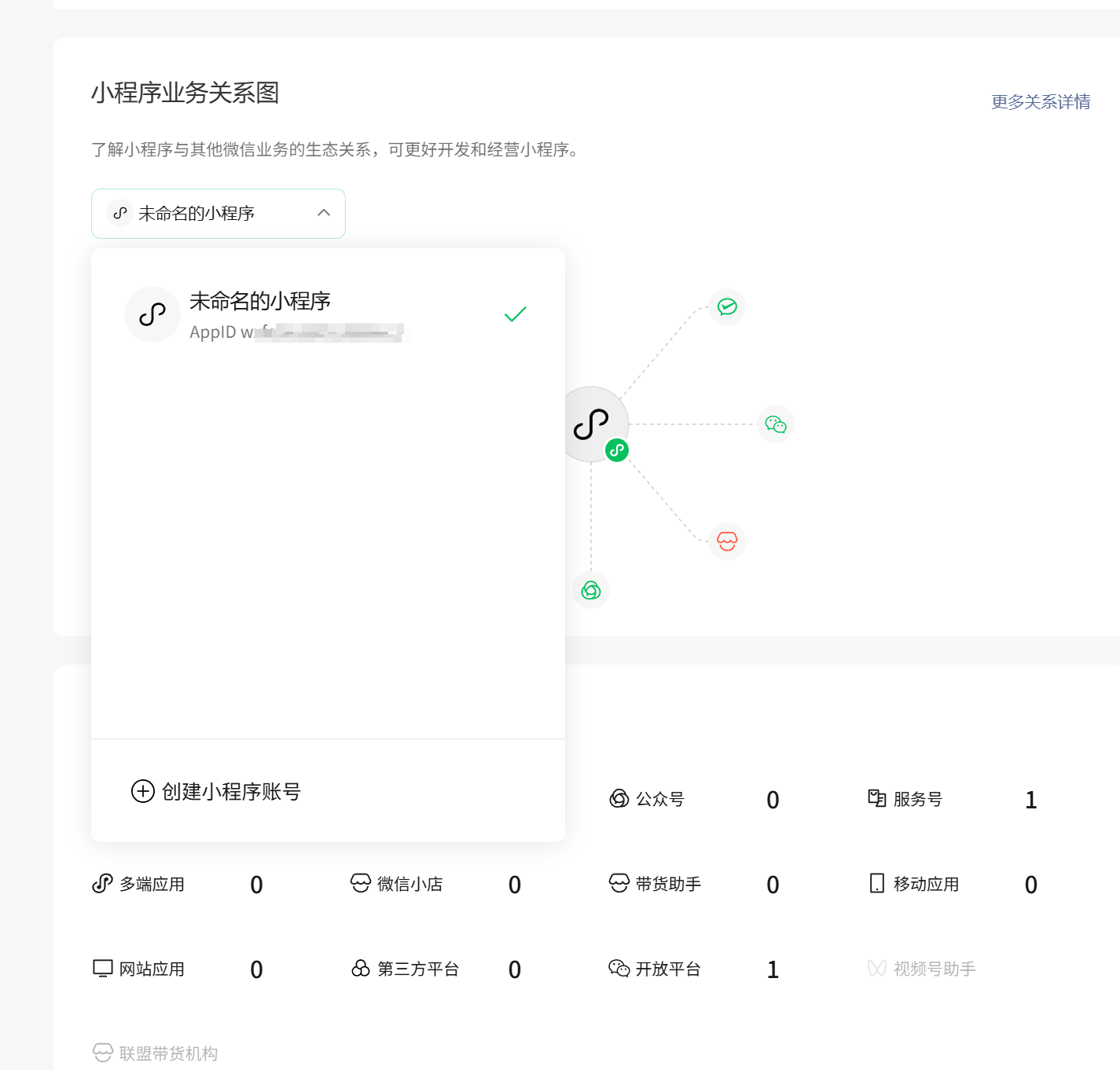Click the green chat-check node at the top of the graph
This screenshot has width=1120, height=1070.
coord(727,306)
